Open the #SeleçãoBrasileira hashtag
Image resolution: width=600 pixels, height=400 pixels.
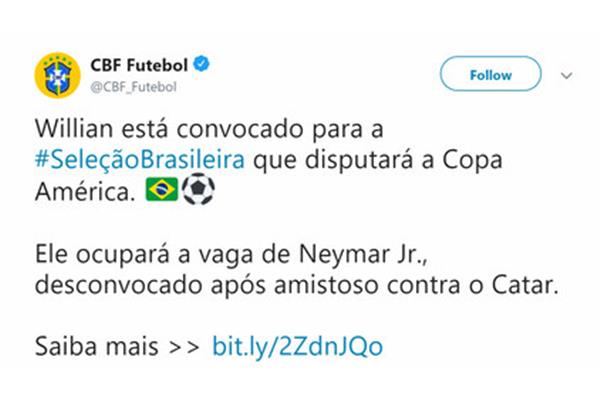coord(140,160)
